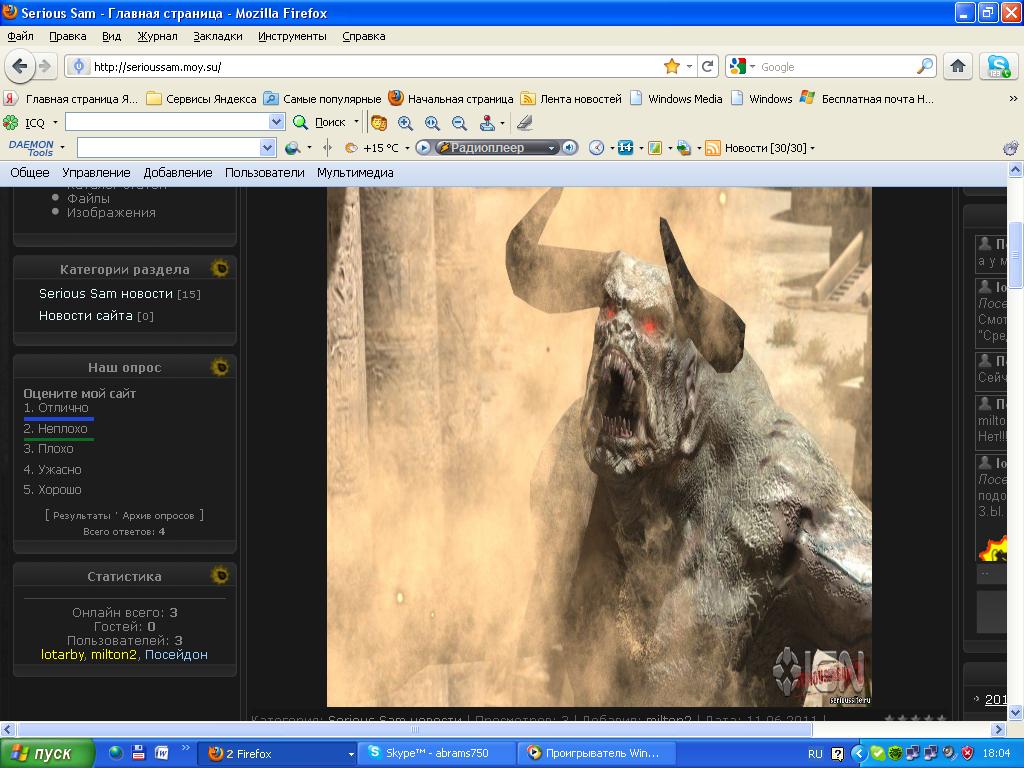Open the Serious Sam новости category

click(x=106, y=294)
